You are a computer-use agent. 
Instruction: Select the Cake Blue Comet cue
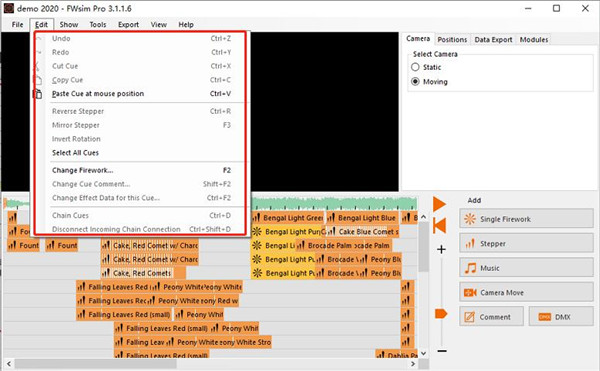coord(363,232)
